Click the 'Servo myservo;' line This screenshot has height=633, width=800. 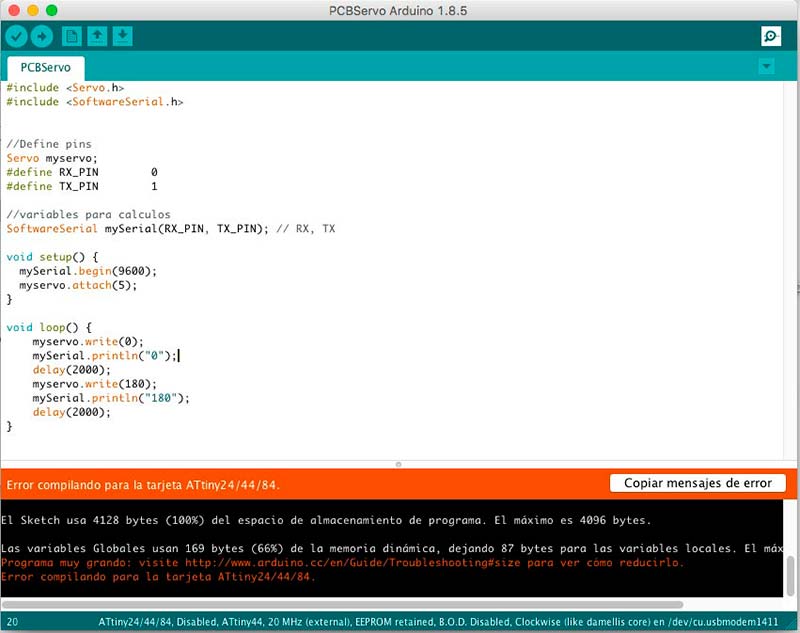[52, 159]
